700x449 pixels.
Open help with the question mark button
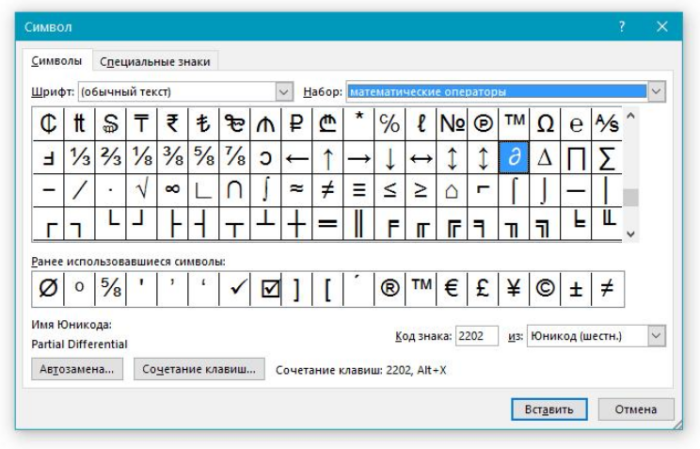pyautogui.click(x=622, y=27)
